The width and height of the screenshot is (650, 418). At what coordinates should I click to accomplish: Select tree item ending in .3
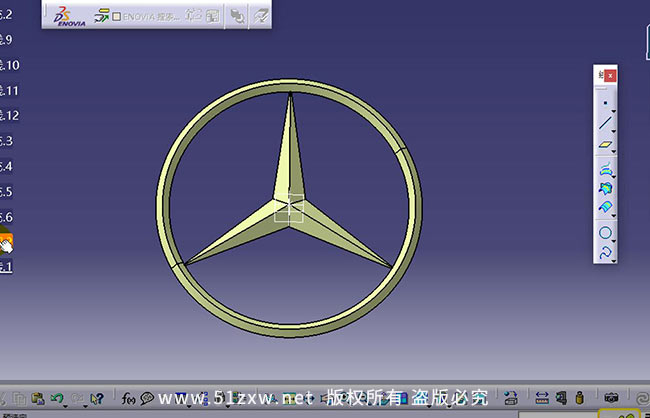6,141
